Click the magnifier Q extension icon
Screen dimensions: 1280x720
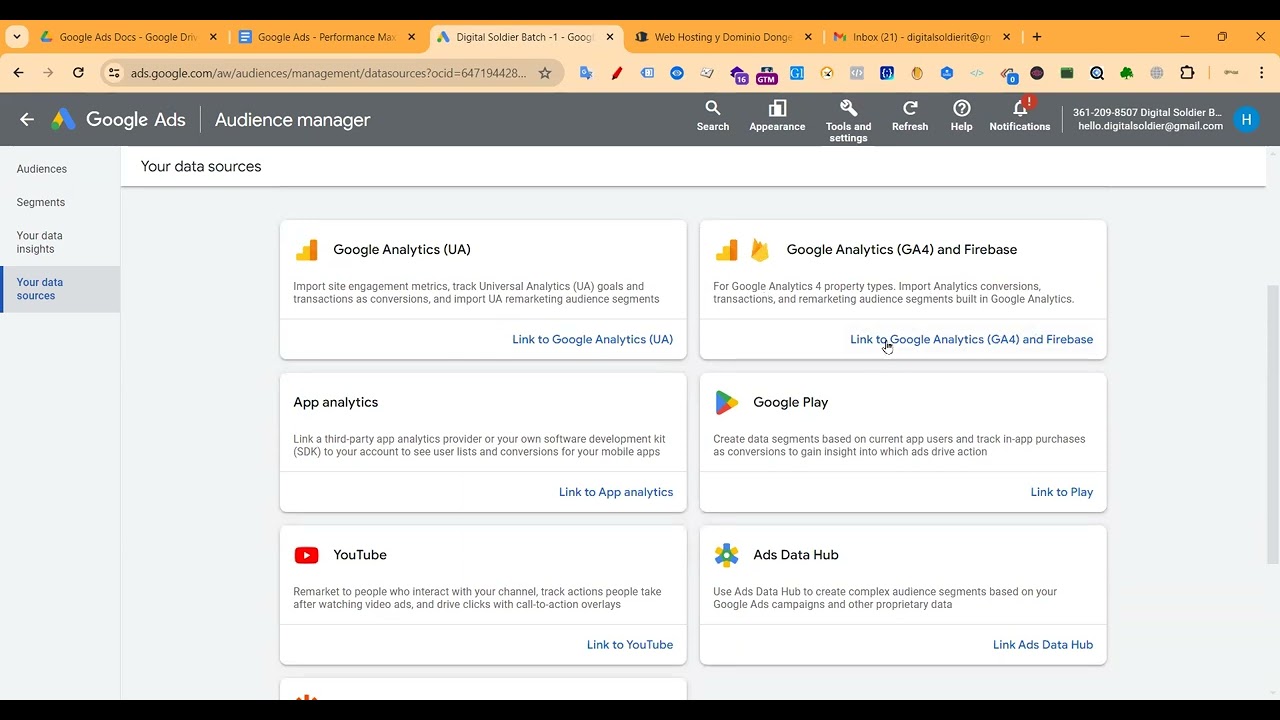[x=1097, y=73]
